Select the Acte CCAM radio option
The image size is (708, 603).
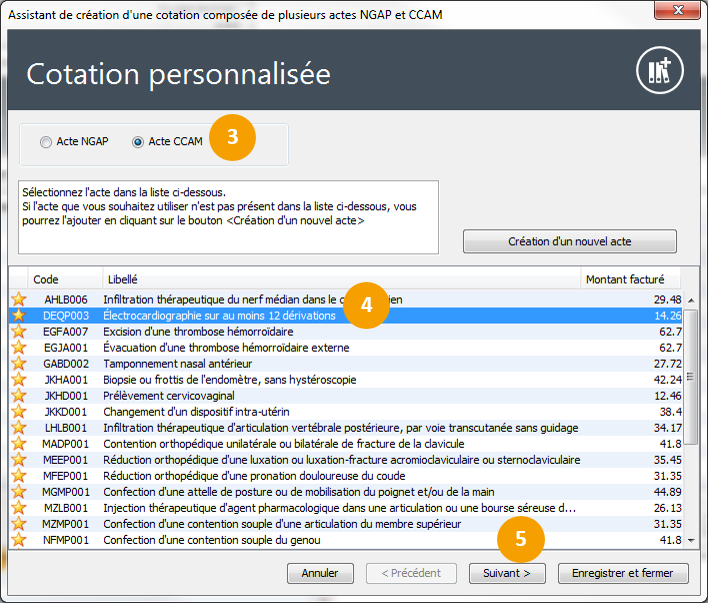138,142
